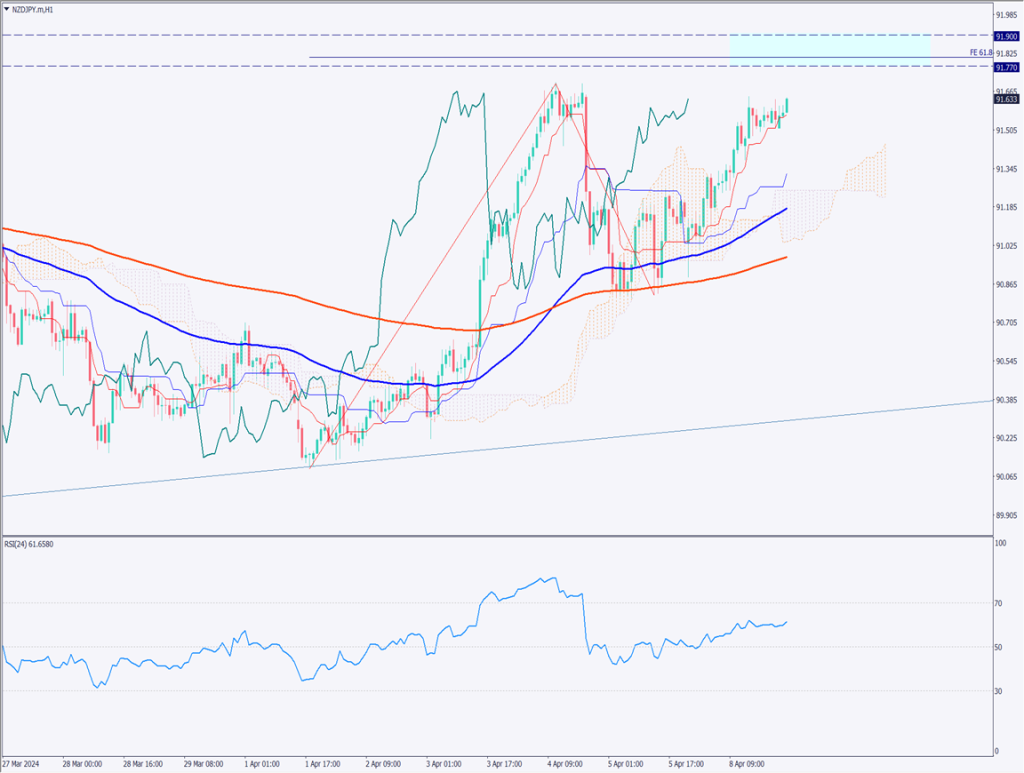Select the FE 61.8 Fibonacci label
This screenshot has width=1024, height=773.
[979, 52]
